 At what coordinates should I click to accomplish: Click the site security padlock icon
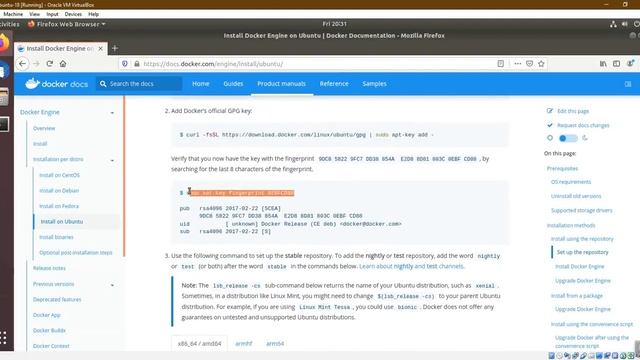click(x=137, y=64)
